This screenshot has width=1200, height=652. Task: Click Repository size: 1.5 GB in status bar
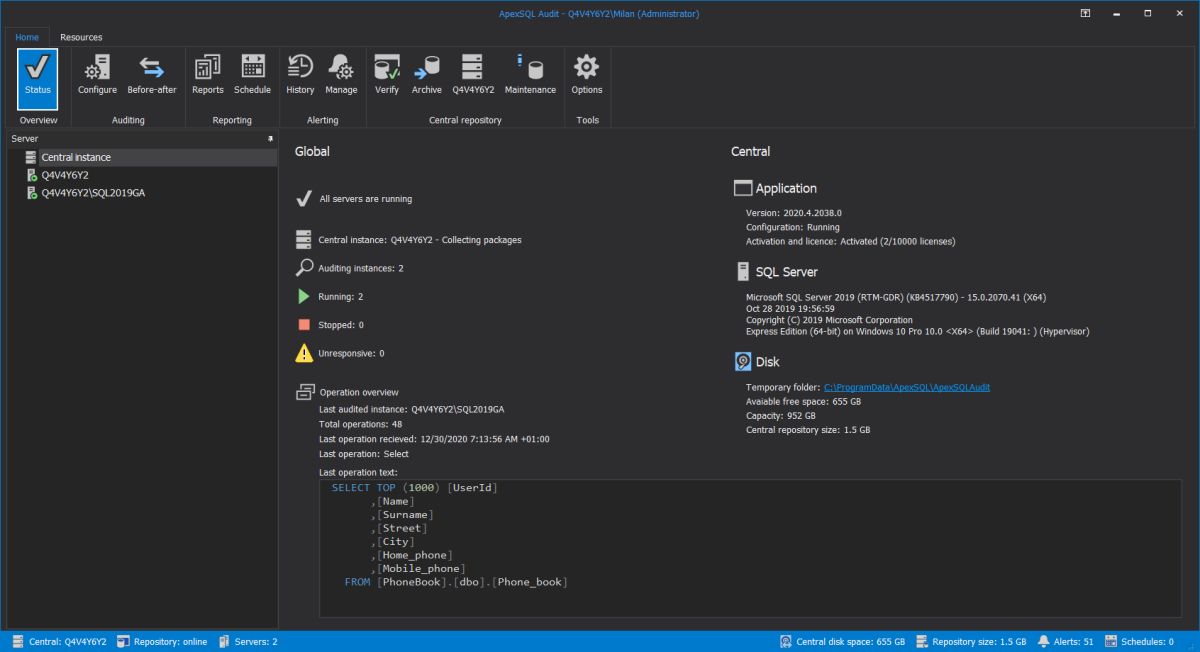[x=971, y=641]
